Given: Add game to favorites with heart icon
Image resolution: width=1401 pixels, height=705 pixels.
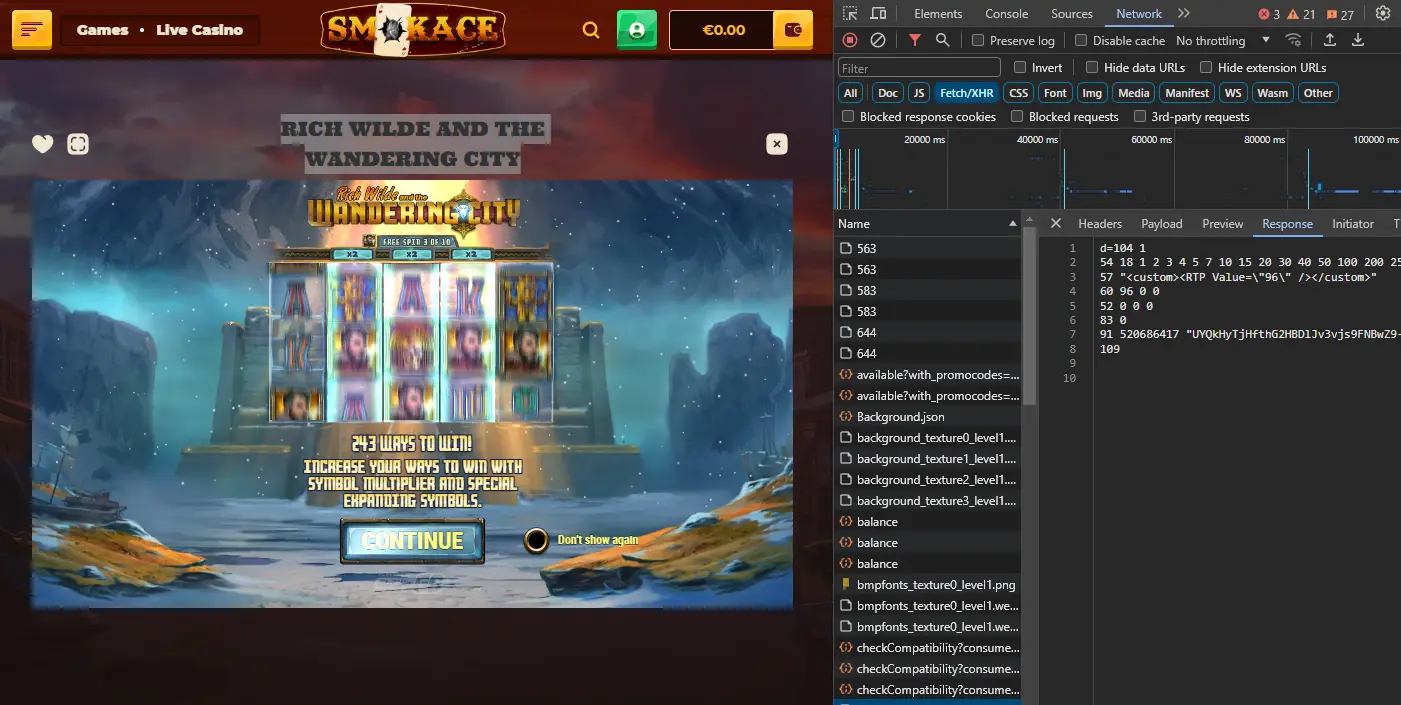Looking at the screenshot, I should (x=42, y=144).
